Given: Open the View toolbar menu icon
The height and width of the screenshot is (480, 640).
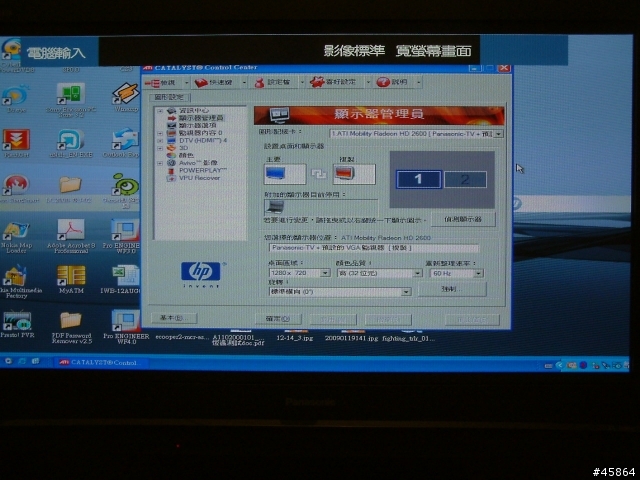Looking at the screenshot, I should pos(152,83).
